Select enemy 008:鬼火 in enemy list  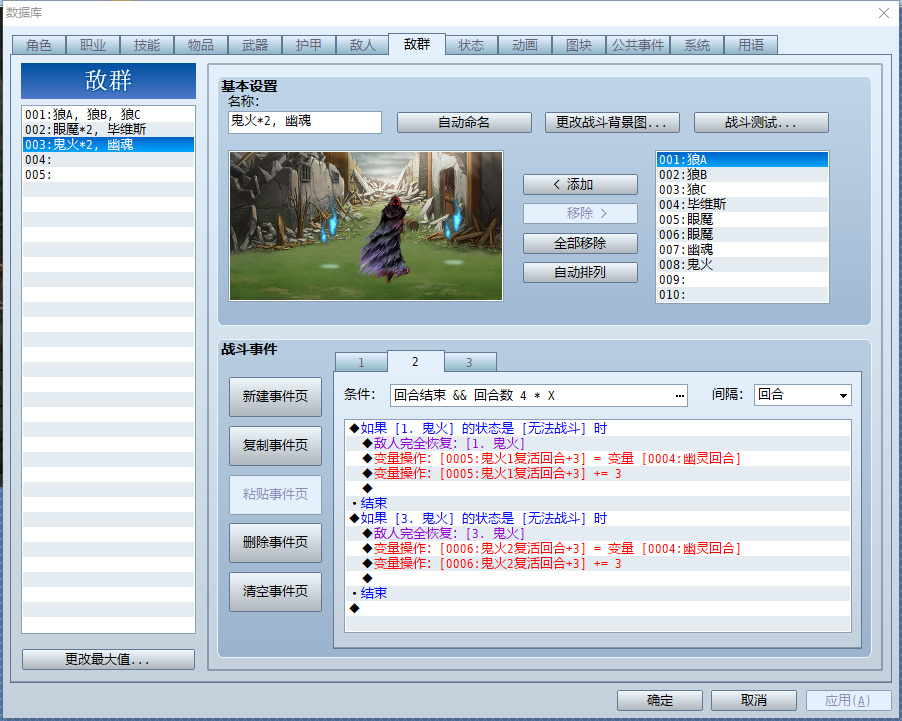click(x=742, y=264)
